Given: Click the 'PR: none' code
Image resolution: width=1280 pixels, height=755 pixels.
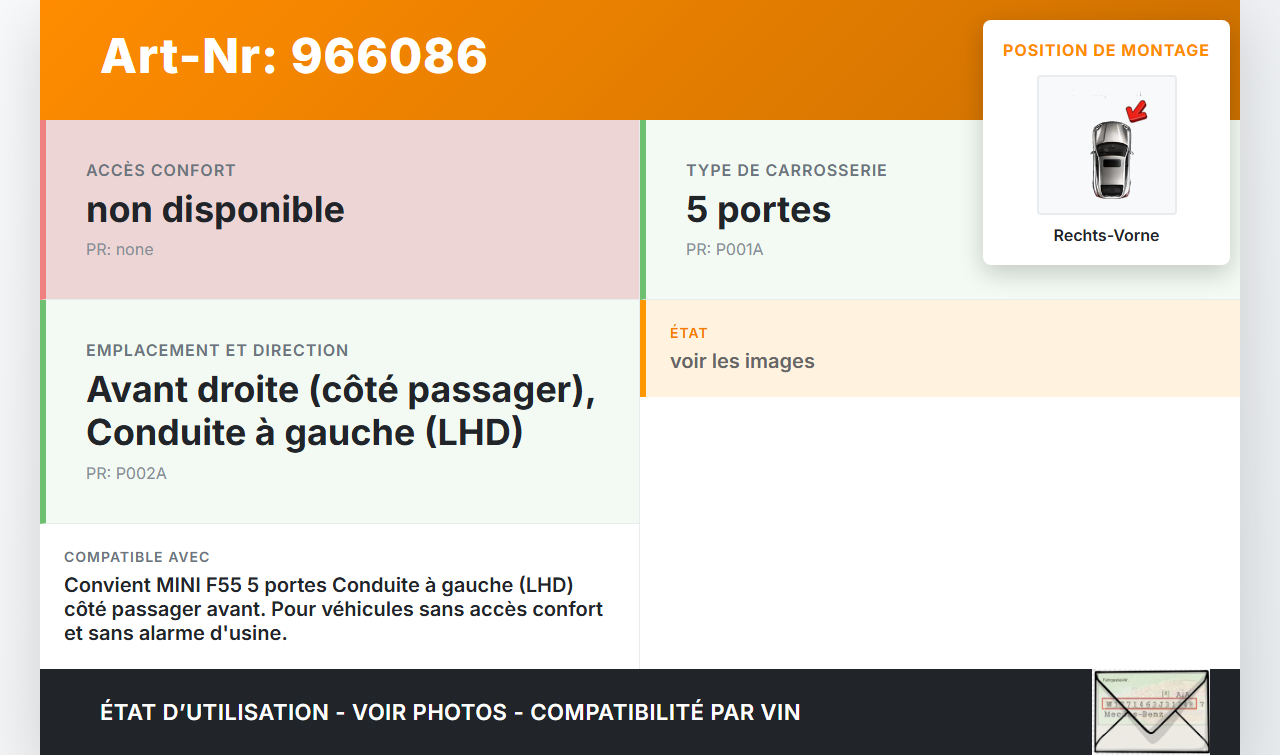Looking at the screenshot, I should pos(120,249).
